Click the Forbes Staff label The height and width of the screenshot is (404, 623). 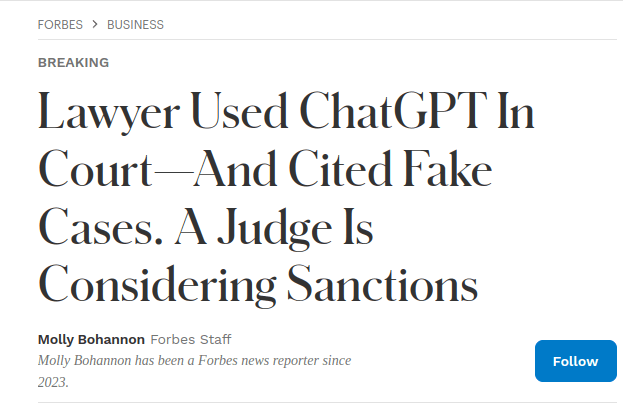(191, 339)
